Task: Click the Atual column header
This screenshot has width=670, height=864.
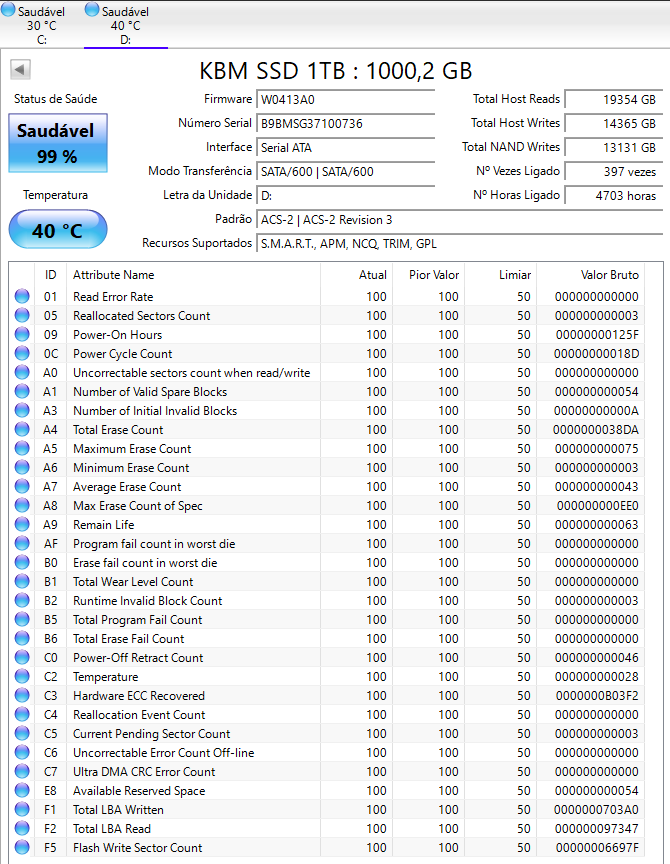Action: pos(356,275)
